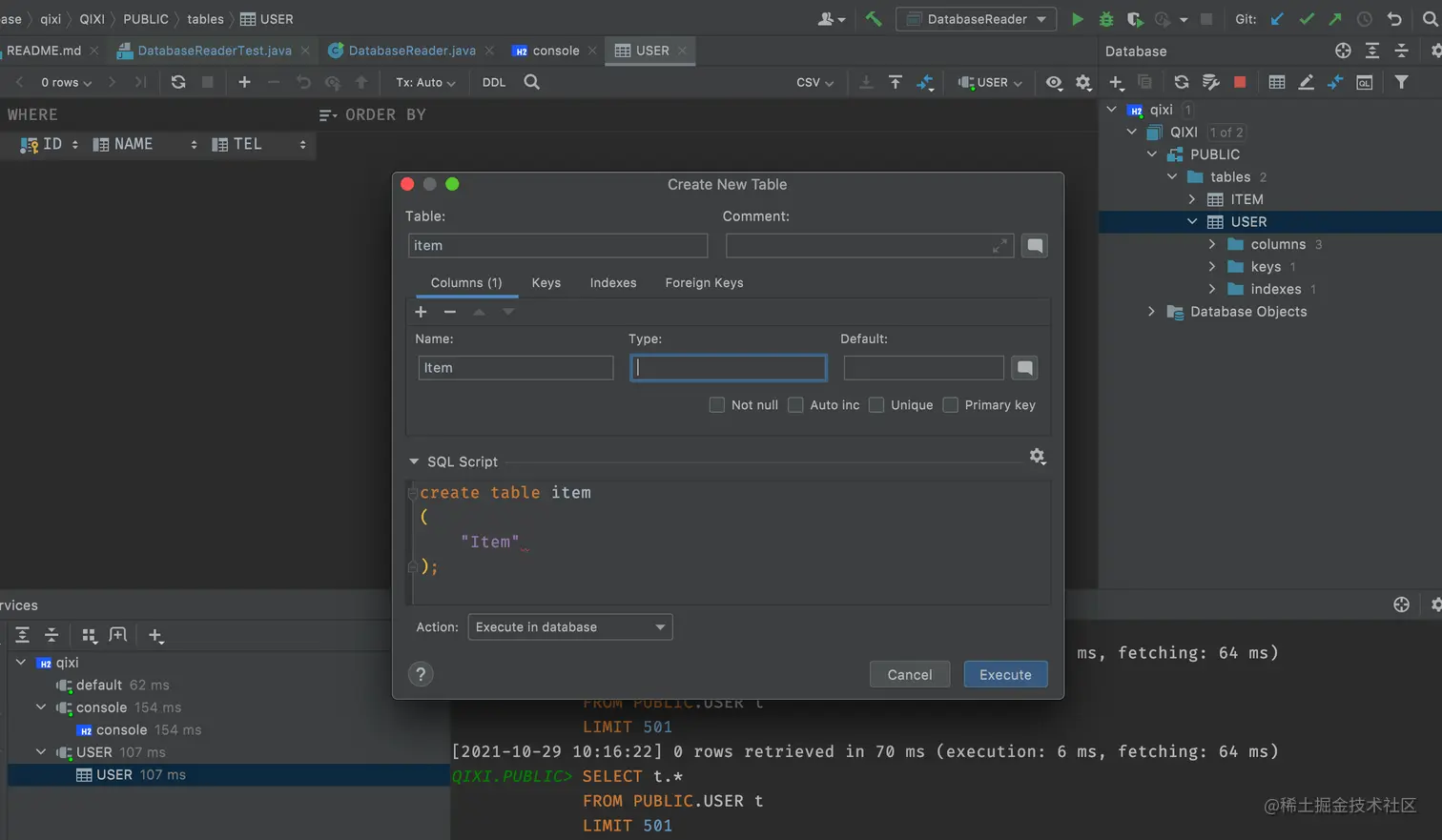
Task: Build project with the hammer icon
Action: point(874,19)
